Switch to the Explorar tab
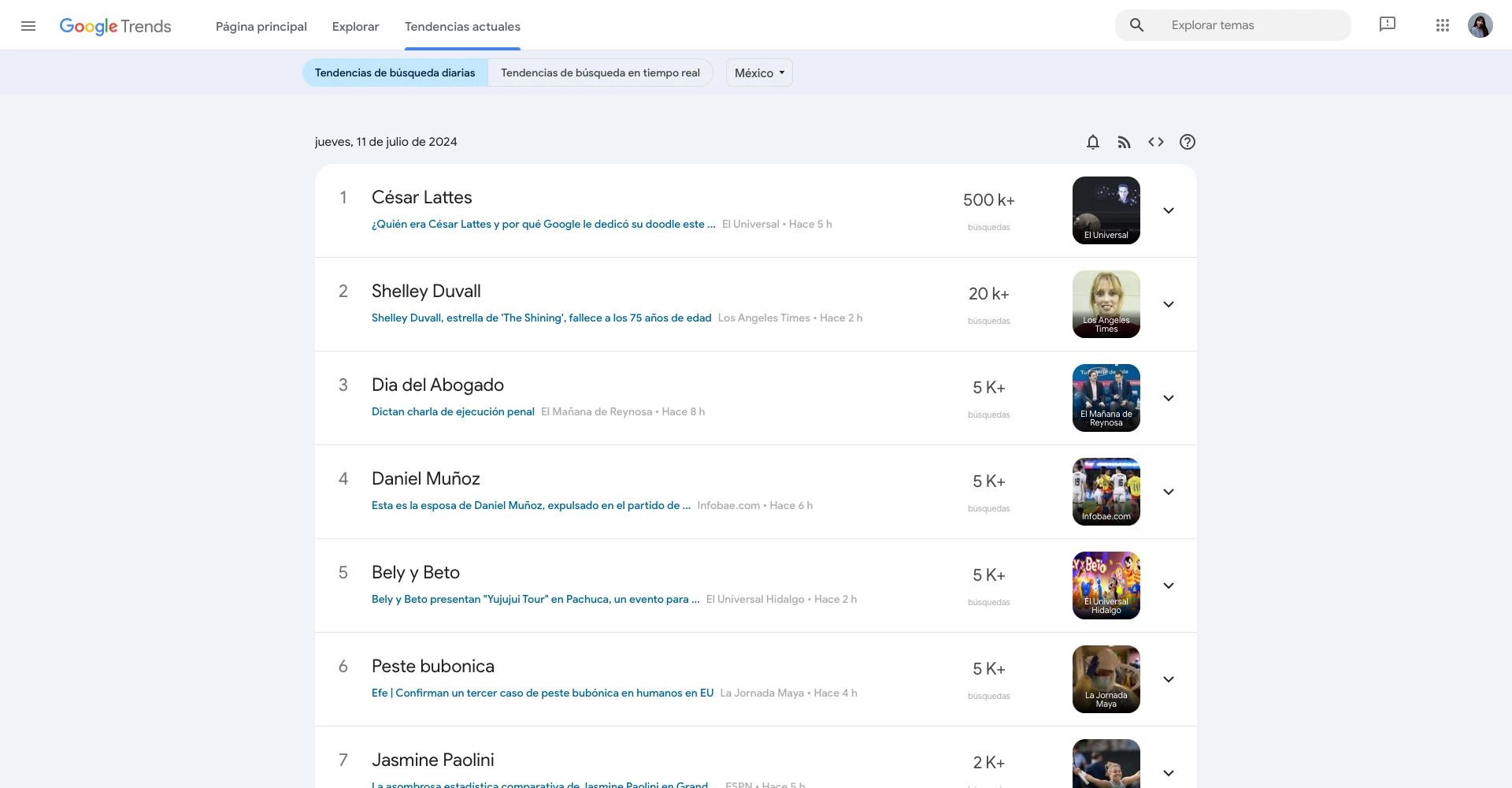Screen dimensions: 1512x788 click(355, 26)
